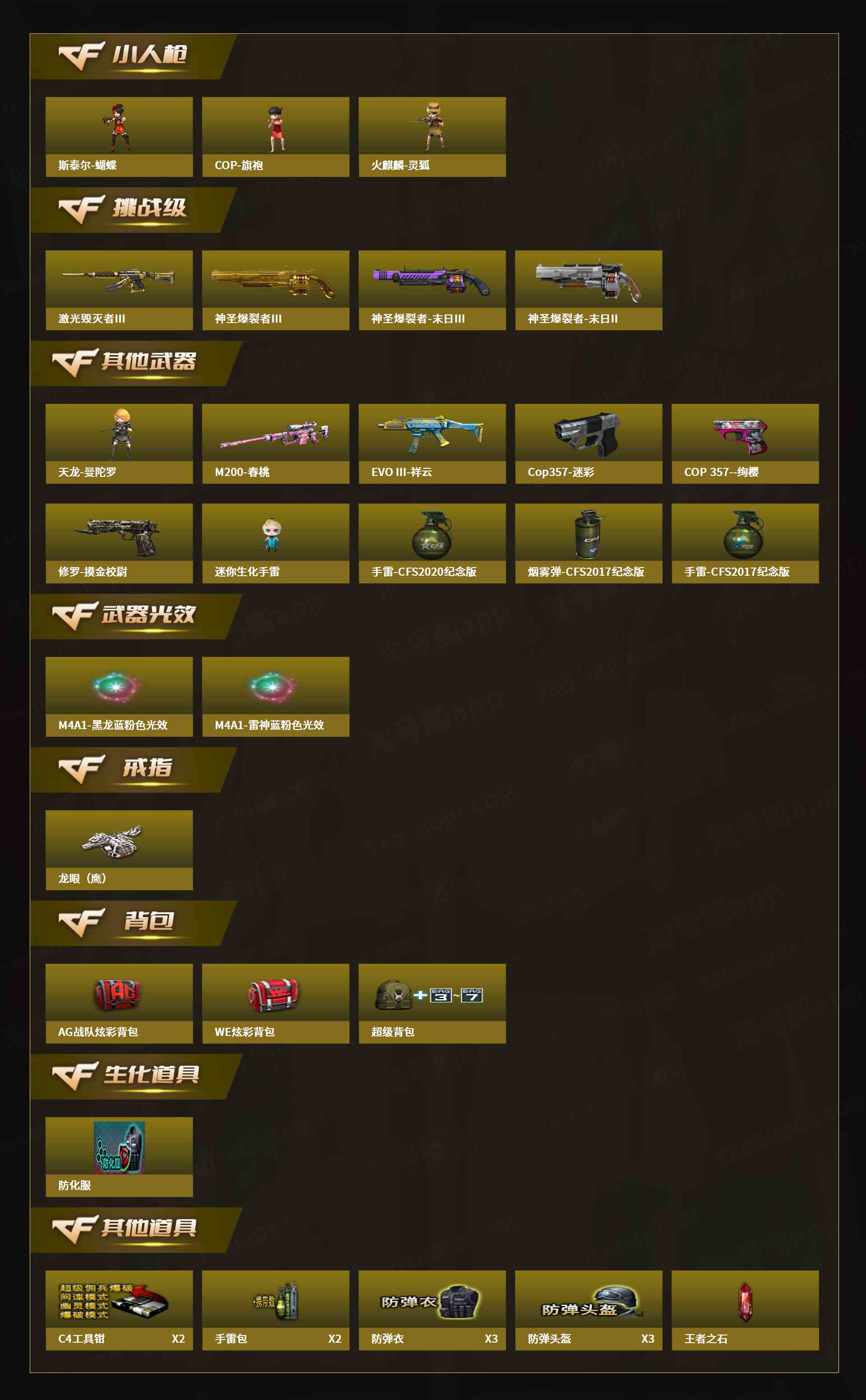Select the 斯泰尔-蝴蝶 character item
This screenshot has width=866, height=1400.
coord(119,137)
